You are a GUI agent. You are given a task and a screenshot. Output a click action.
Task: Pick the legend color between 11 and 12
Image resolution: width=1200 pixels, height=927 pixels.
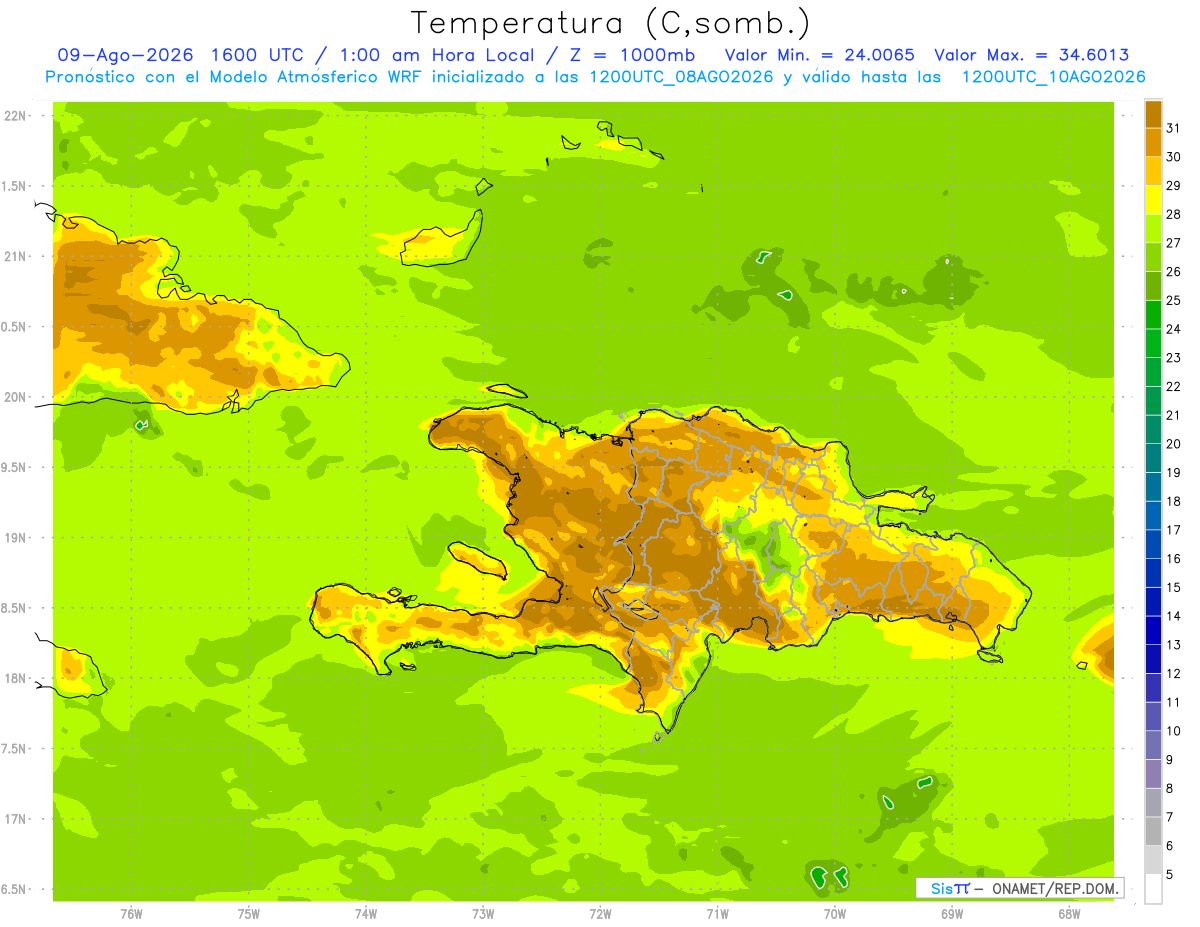click(1153, 688)
